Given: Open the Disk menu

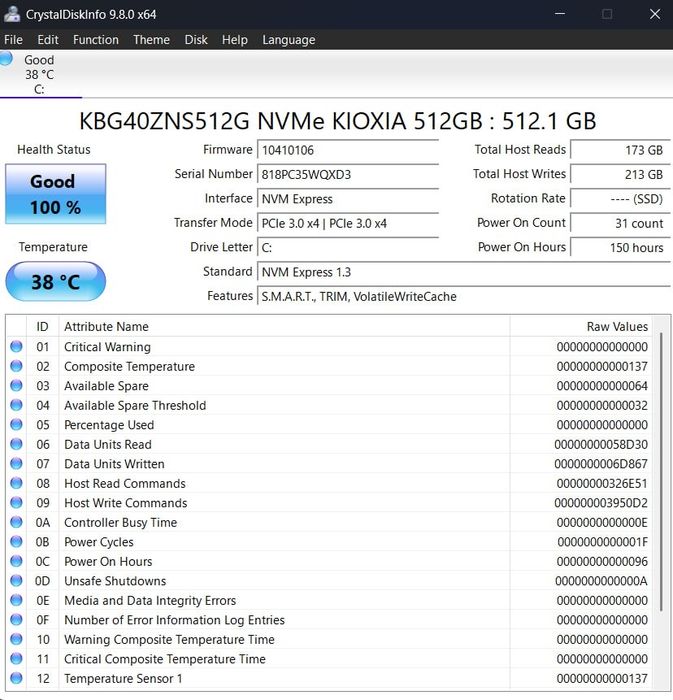Looking at the screenshot, I should pos(196,40).
